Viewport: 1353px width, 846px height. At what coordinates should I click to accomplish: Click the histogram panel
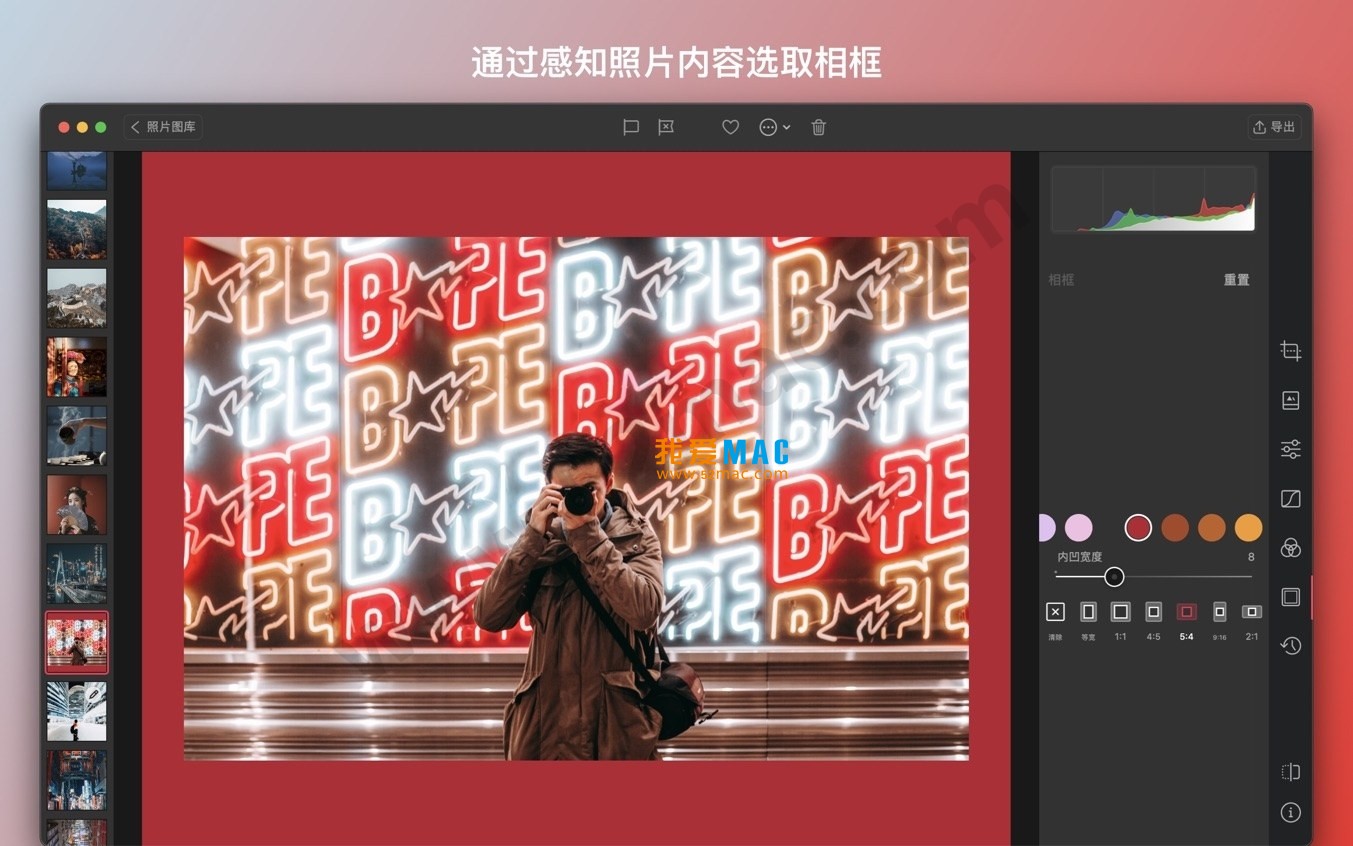pos(1154,199)
